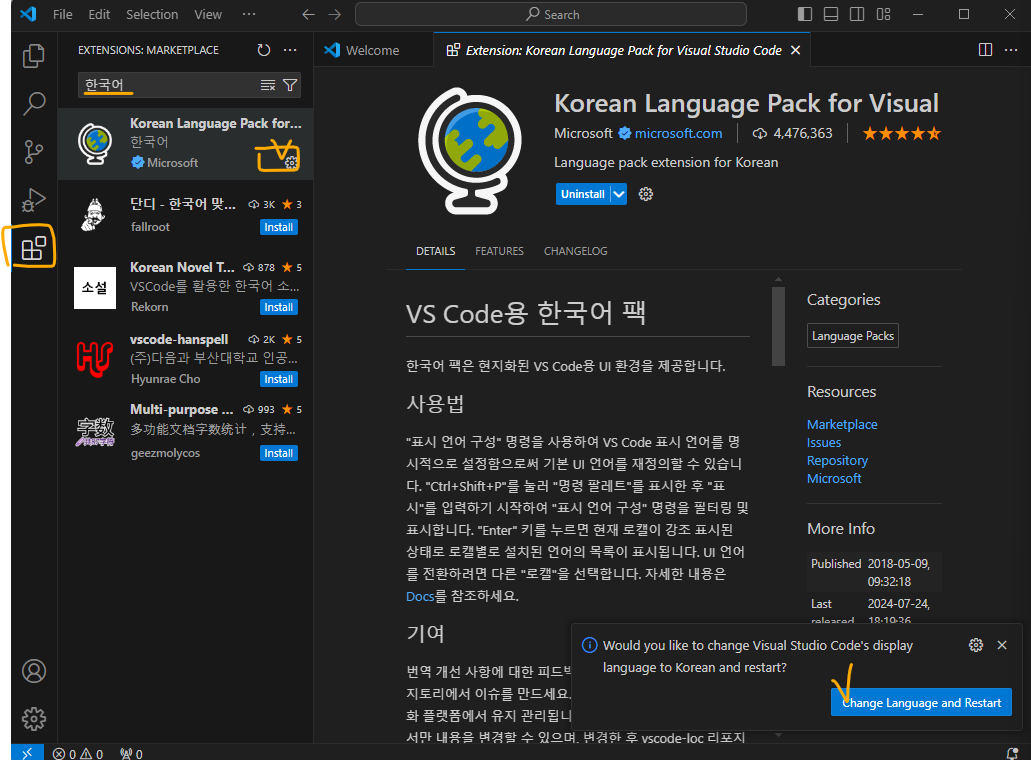Uninstall the Korean Language Pack
The width and height of the screenshot is (1031, 760).
coord(583,194)
